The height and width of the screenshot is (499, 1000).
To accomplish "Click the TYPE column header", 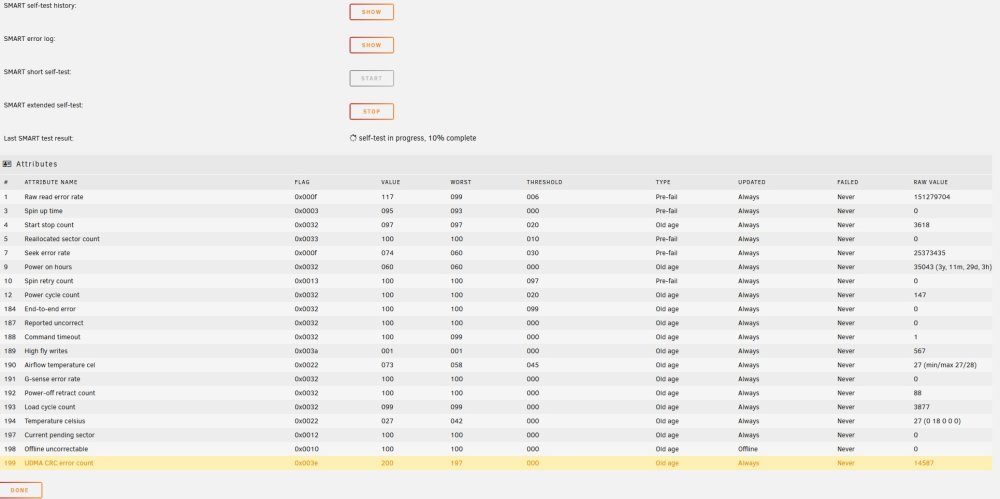I will (x=663, y=182).
